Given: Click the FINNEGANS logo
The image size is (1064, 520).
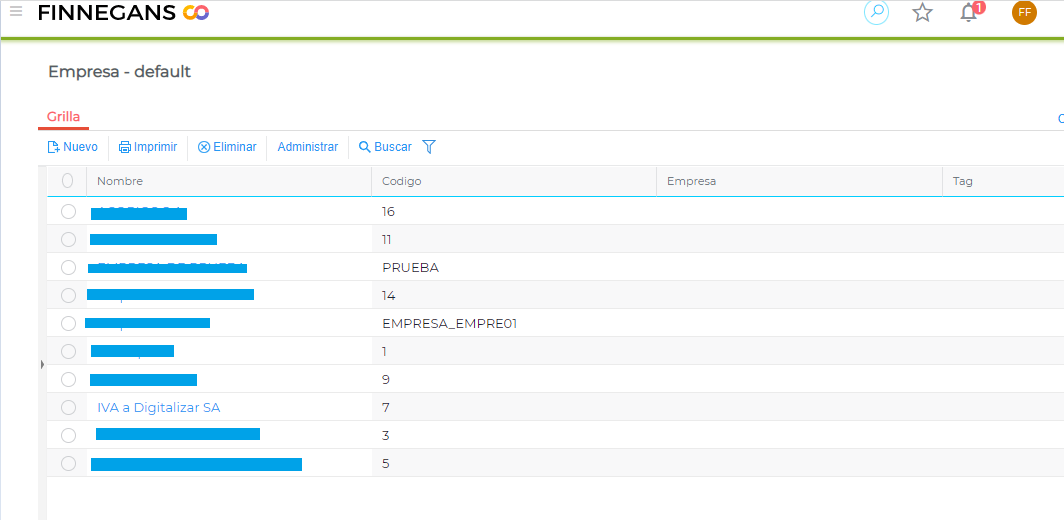Looking at the screenshot, I should (x=124, y=12).
